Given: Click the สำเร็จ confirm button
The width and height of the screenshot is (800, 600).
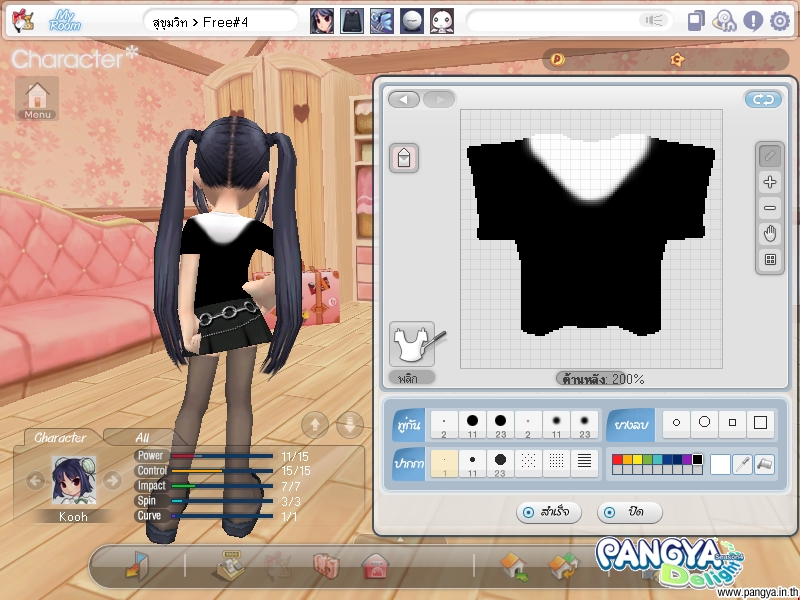Looking at the screenshot, I should click(548, 512).
